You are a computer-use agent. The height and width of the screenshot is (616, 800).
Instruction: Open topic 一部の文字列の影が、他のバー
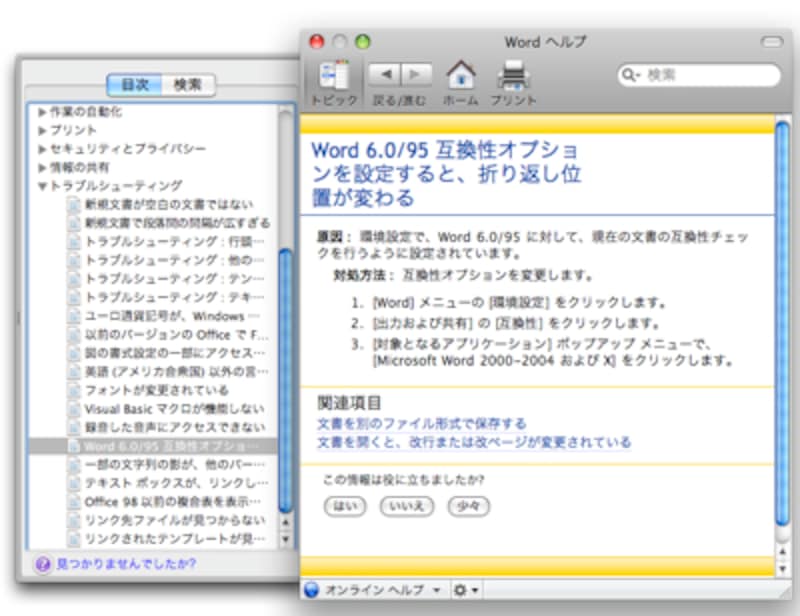(175, 464)
